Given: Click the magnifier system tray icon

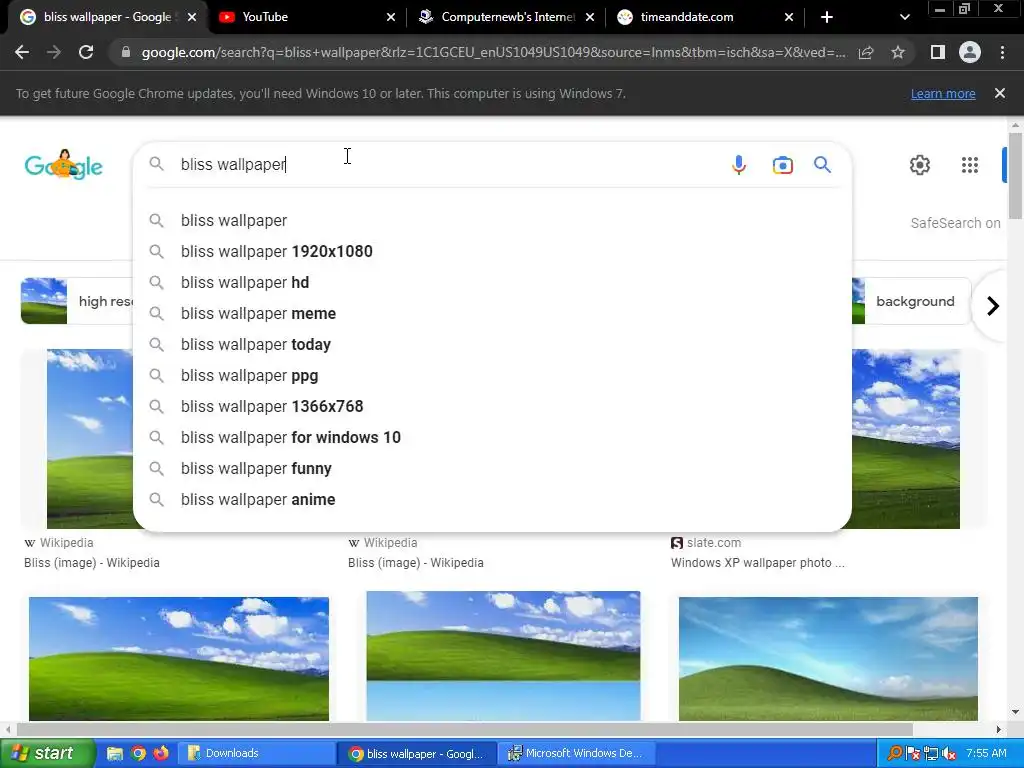Looking at the screenshot, I should [x=895, y=754].
